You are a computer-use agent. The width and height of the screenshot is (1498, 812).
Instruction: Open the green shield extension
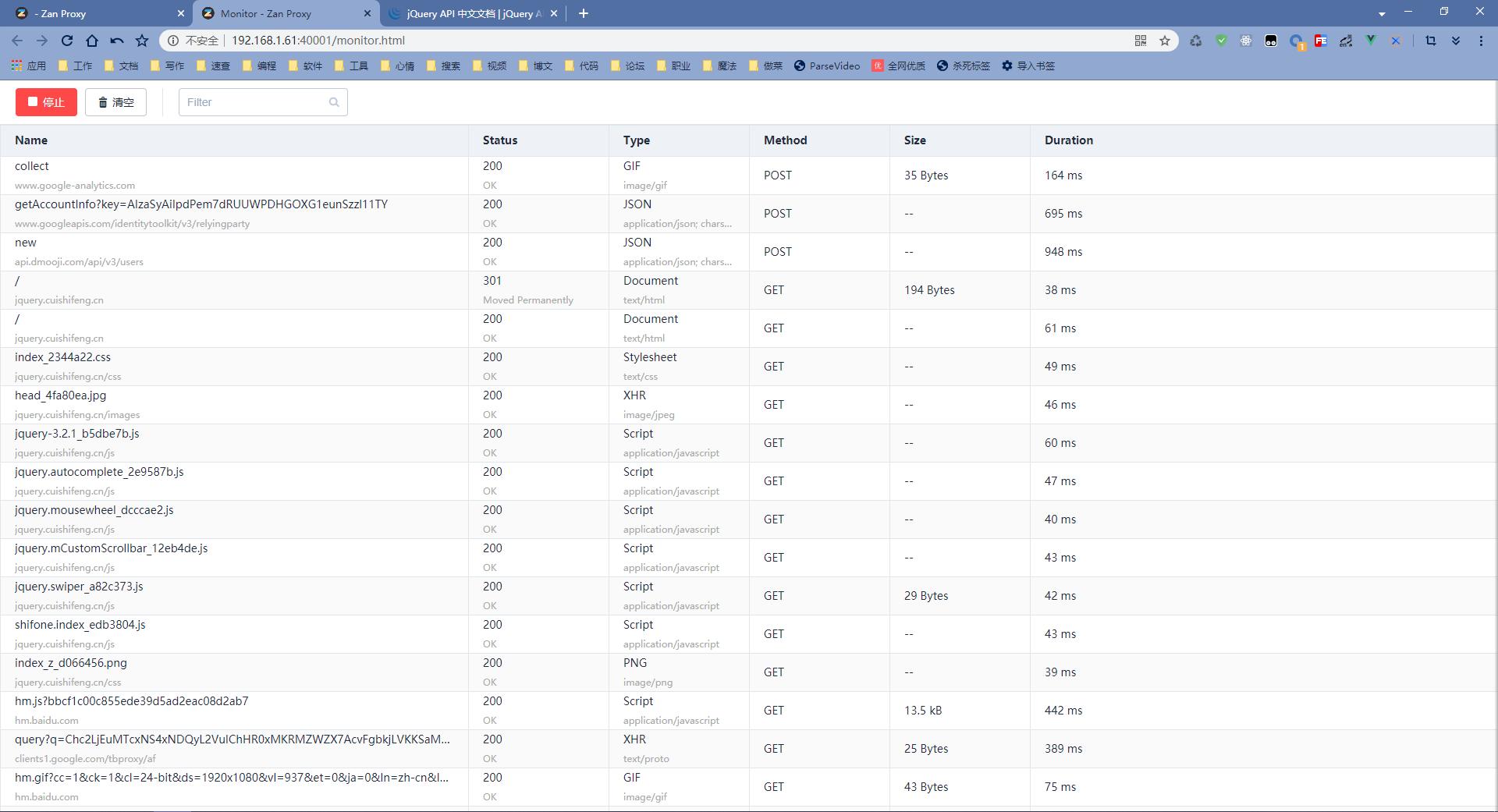pos(1221,41)
